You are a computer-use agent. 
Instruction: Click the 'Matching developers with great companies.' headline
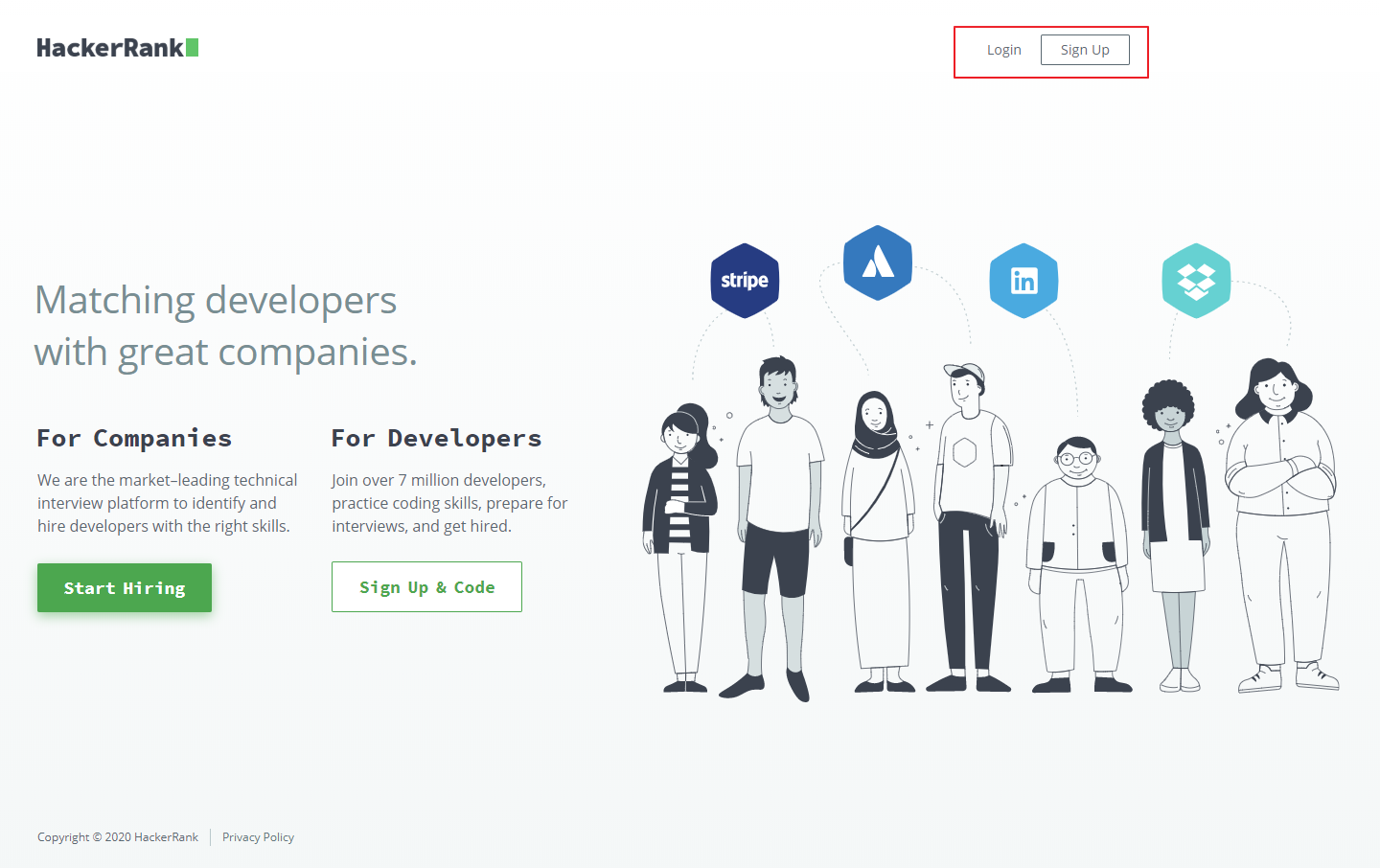click(x=226, y=326)
